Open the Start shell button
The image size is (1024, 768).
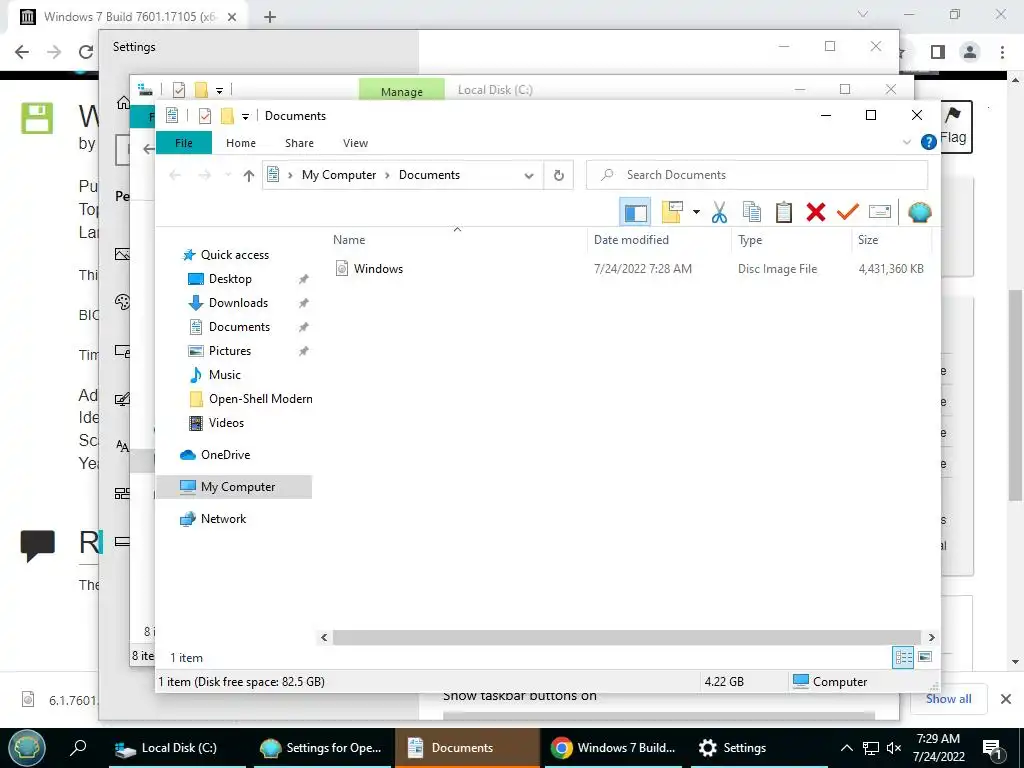(27, 748)
